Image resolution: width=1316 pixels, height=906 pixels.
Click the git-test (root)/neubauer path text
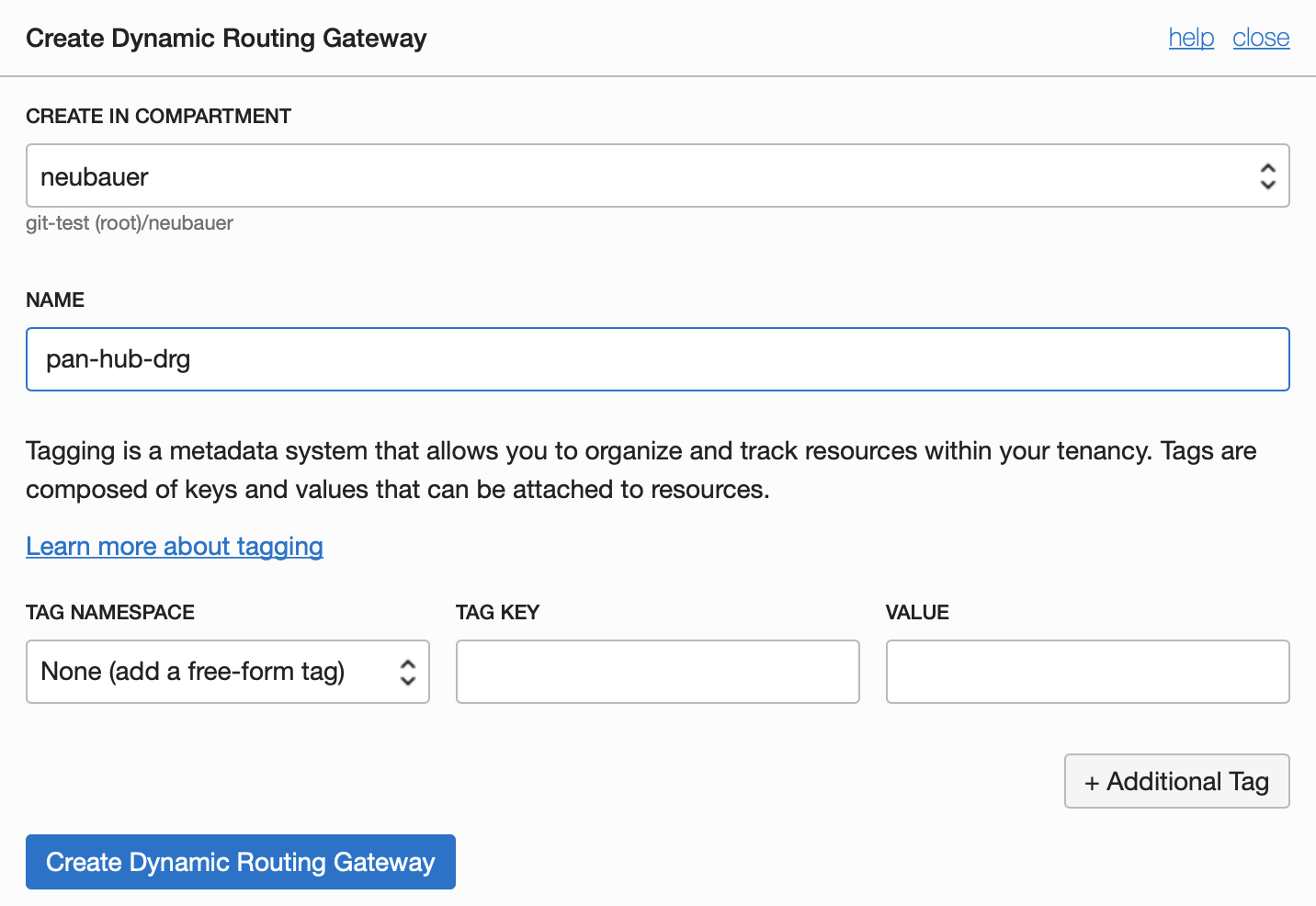coord(130,223)
